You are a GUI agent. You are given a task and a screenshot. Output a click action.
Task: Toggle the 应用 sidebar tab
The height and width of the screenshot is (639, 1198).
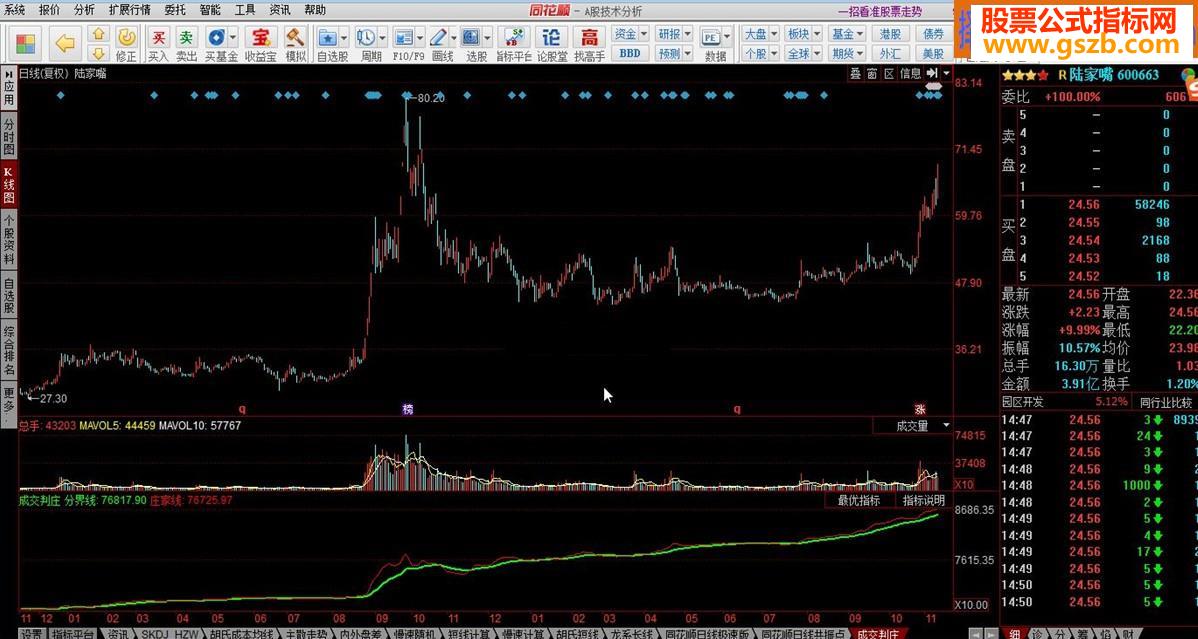(x=9, y=90)
